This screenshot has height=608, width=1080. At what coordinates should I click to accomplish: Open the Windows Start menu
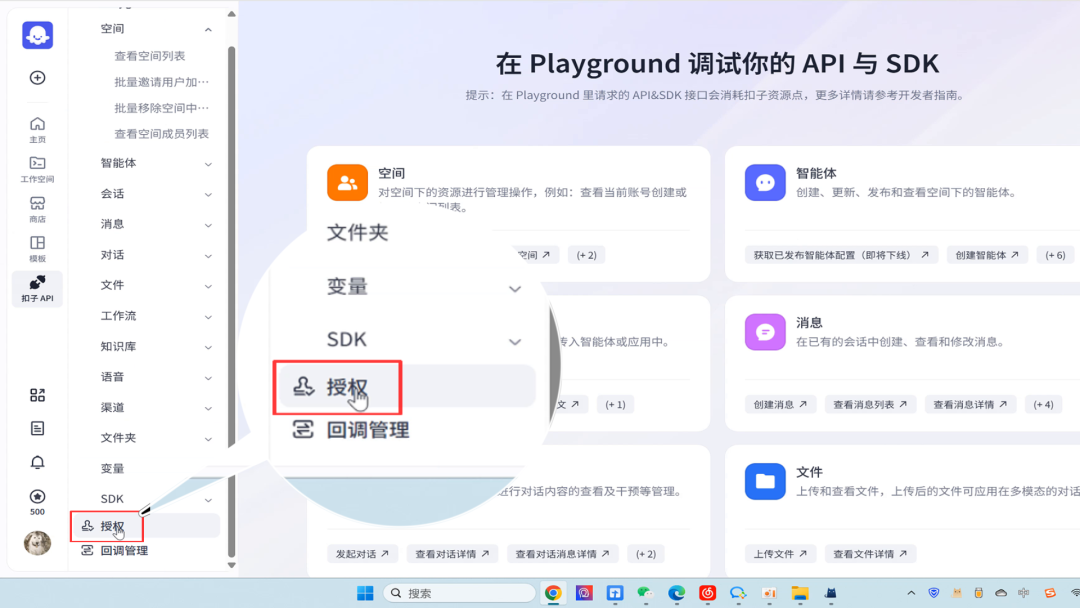(365, 593)
